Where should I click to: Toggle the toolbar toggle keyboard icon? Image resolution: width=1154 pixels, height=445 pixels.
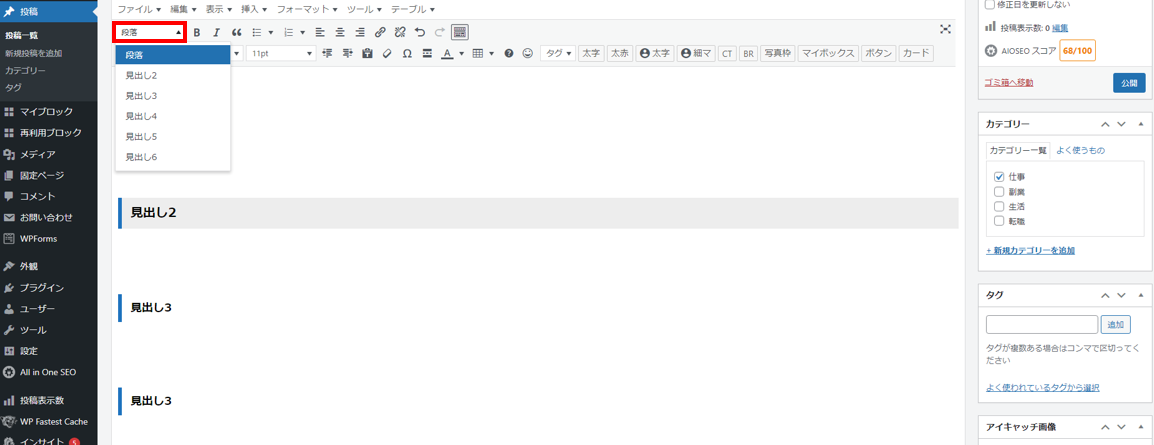coord(459,32)
